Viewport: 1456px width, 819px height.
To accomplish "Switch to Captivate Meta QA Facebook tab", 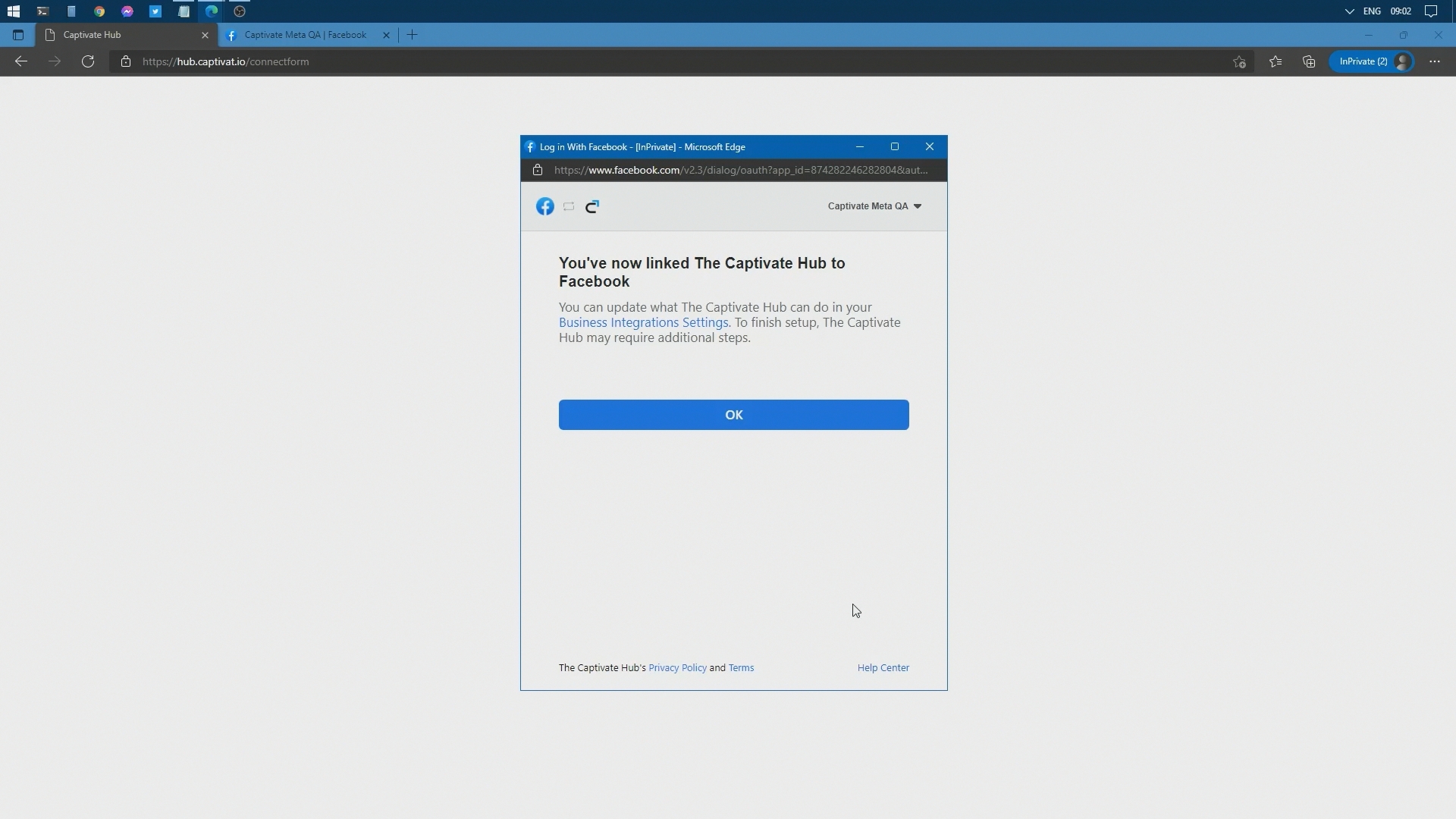I will (306, 35).
